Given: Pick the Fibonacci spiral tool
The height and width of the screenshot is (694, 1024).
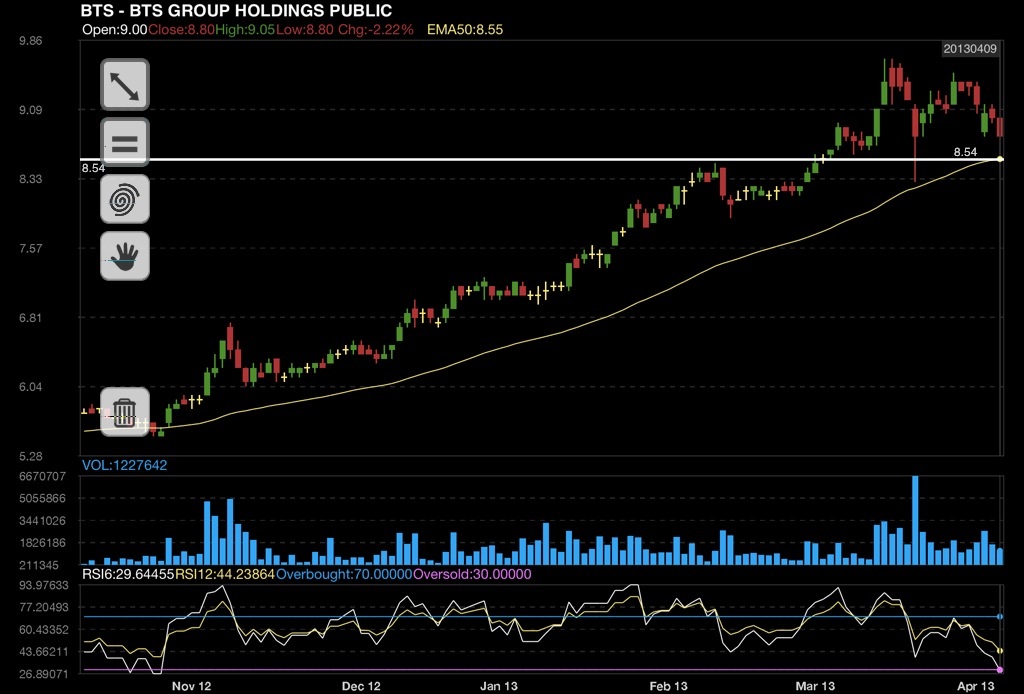Looking at the screenshot, I should pos(125,199).
